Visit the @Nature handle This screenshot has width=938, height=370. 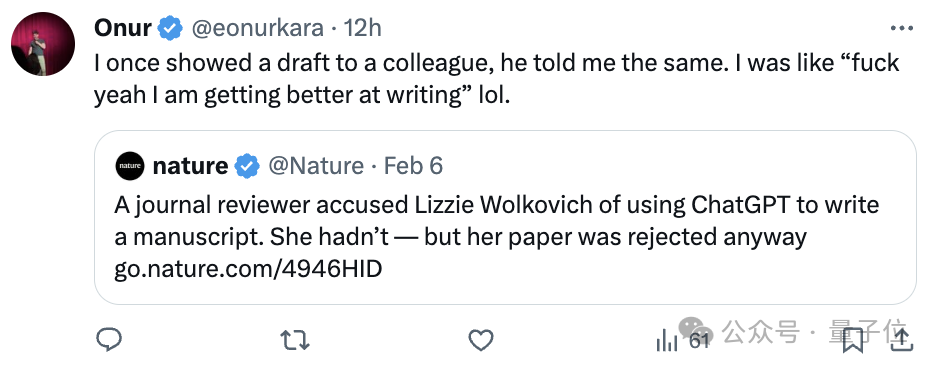pos(316,166)
